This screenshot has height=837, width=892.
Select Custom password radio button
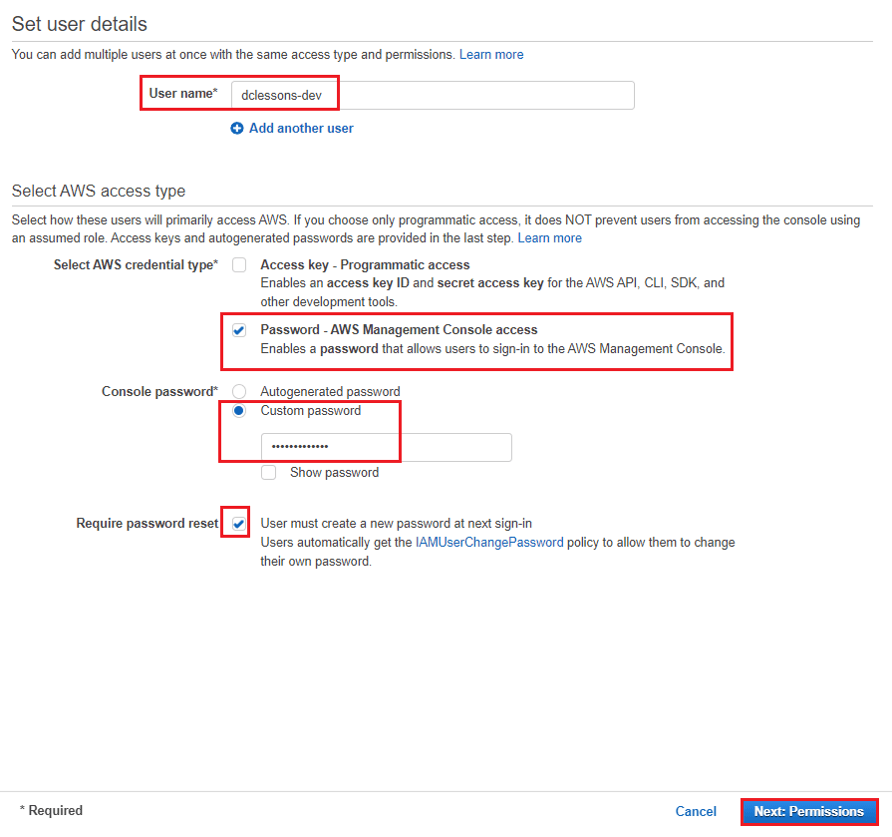[239, 410]
